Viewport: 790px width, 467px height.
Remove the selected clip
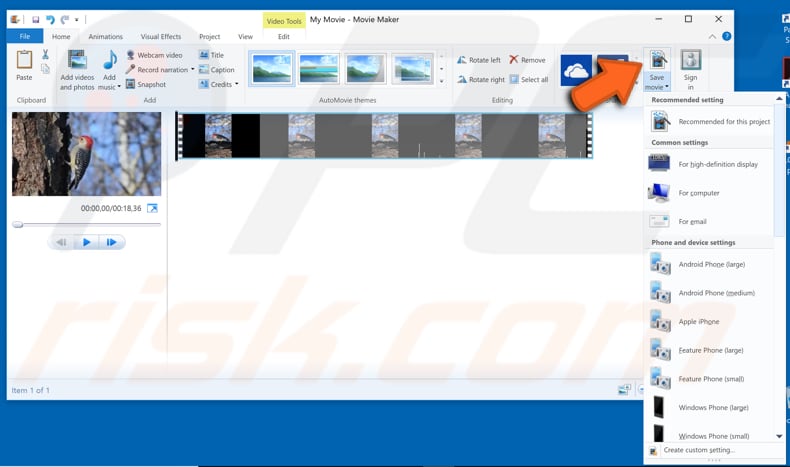pos(527,60)
